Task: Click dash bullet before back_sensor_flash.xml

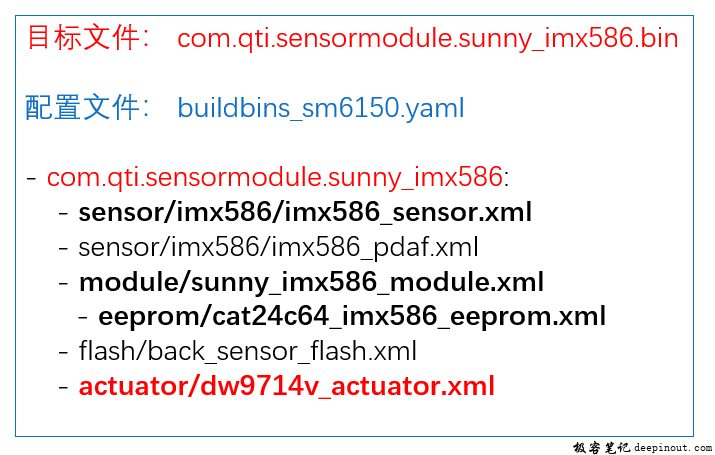Action: (63, 352)
